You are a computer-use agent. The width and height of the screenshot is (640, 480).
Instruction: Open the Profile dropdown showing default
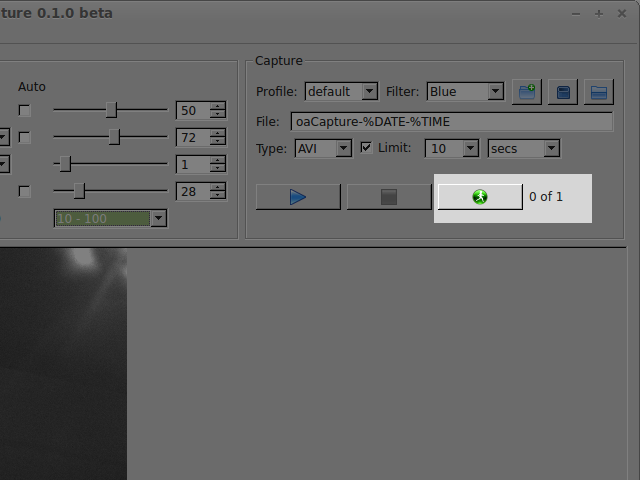tap(341, 91)
